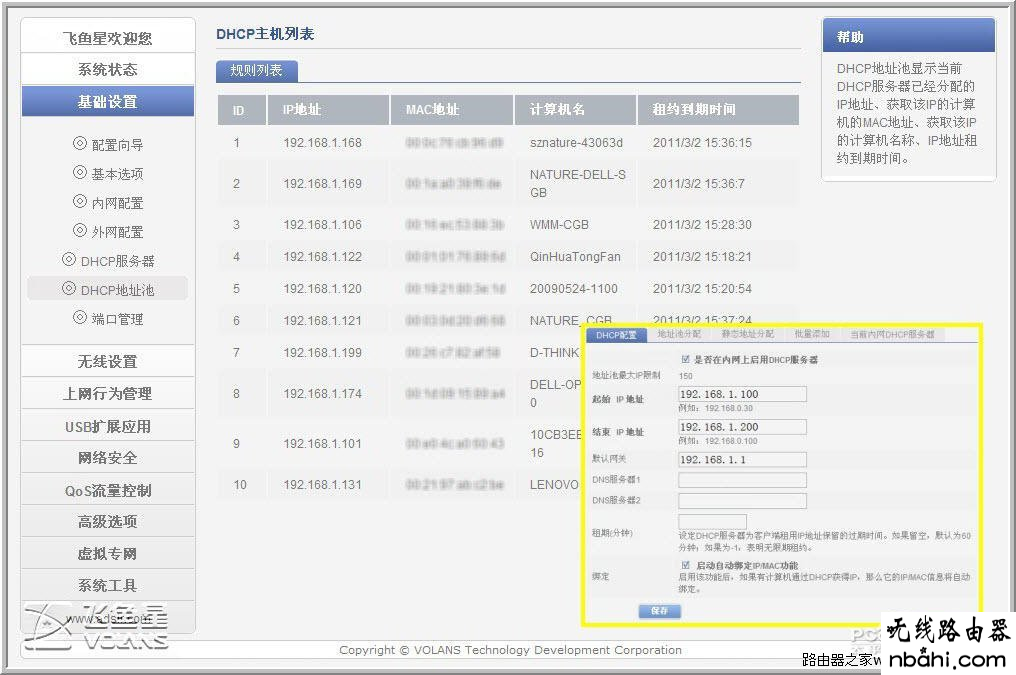The height and width of the screenshot is (675, 1016).
Task: Click the bullet icon next to 外网配置
Action: (x=80, y=230)
